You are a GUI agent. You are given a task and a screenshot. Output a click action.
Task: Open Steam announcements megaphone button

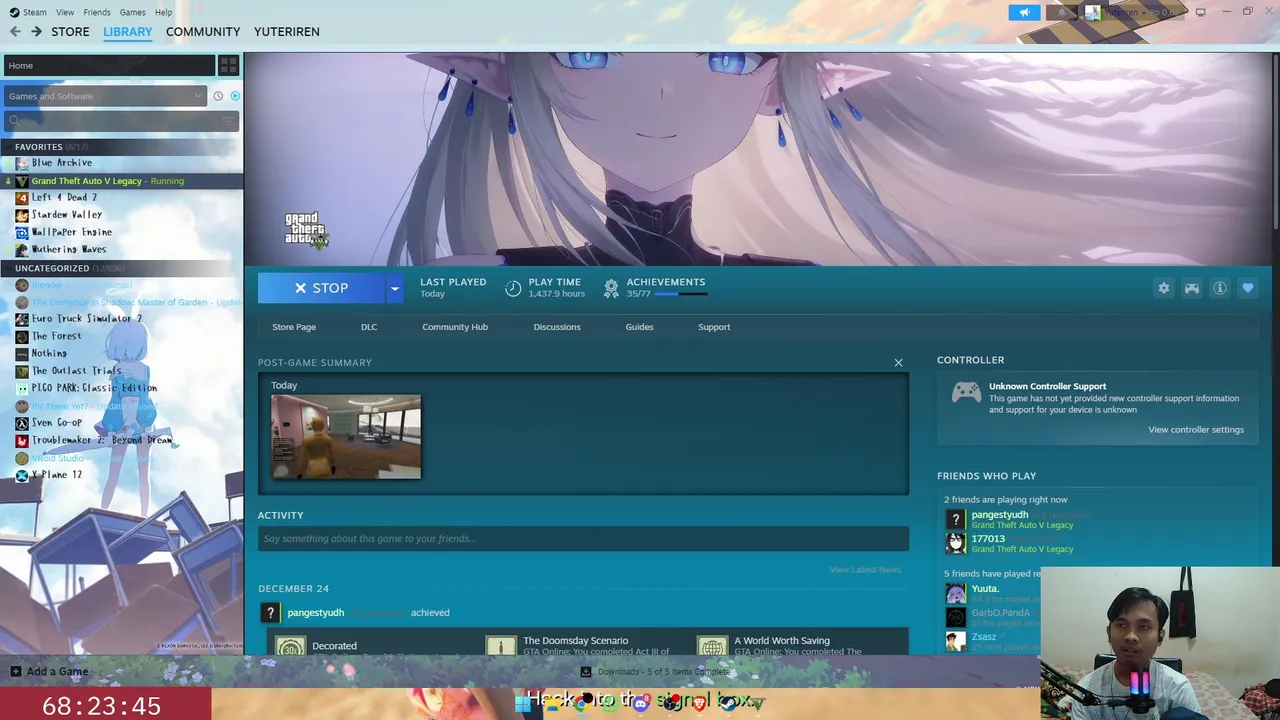[1024, 12]
